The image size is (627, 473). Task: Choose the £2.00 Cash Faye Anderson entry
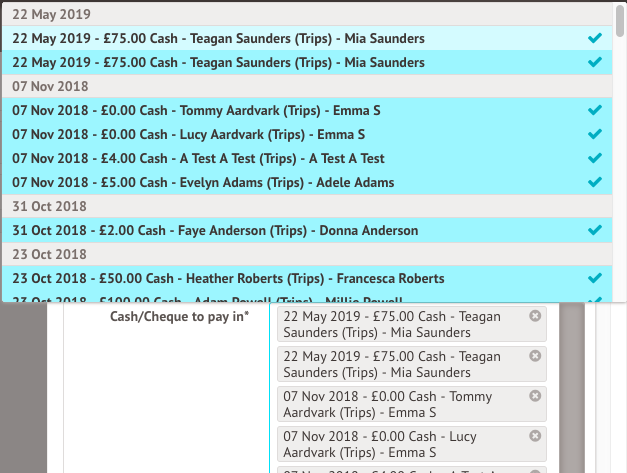215,230
